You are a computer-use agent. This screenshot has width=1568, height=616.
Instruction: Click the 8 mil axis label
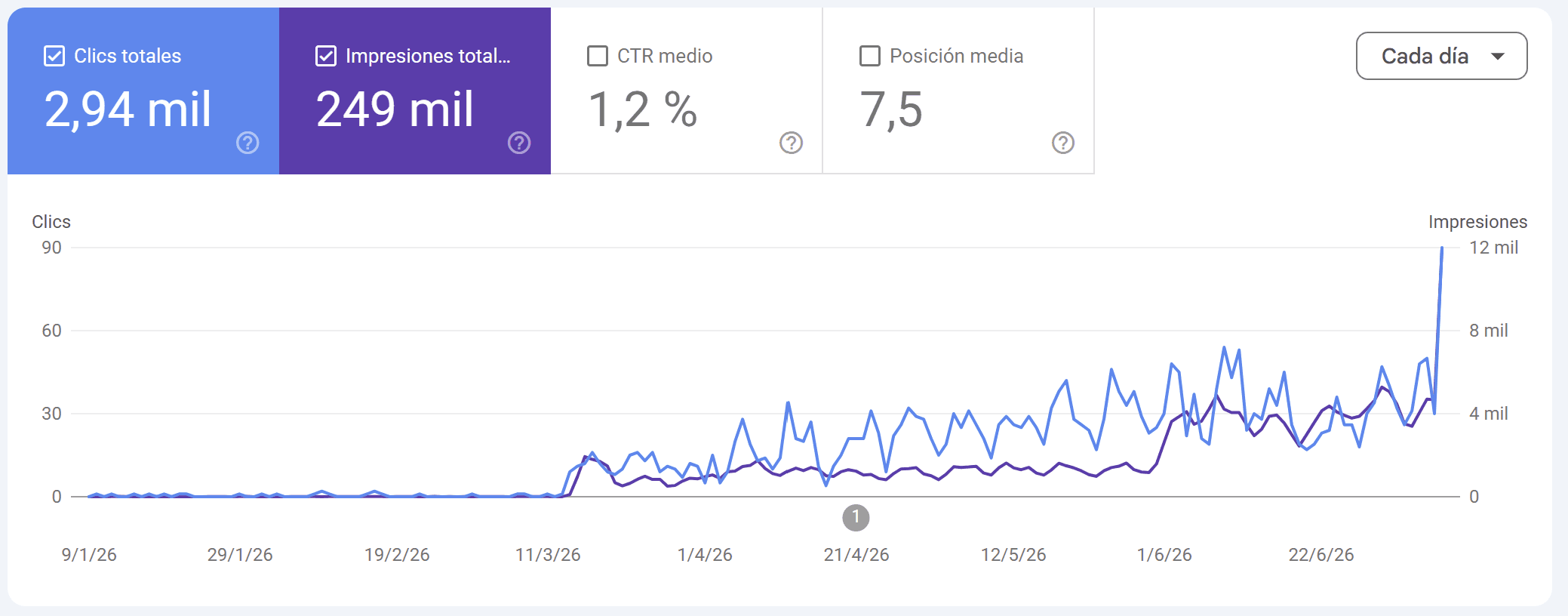(1488, 331)
